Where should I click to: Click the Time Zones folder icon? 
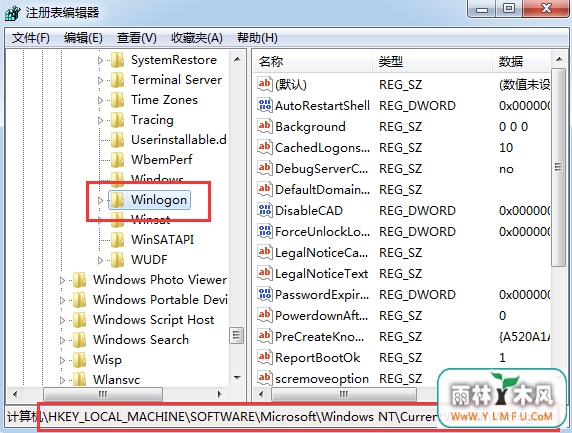pyautogui.click(x=117, y=100)
